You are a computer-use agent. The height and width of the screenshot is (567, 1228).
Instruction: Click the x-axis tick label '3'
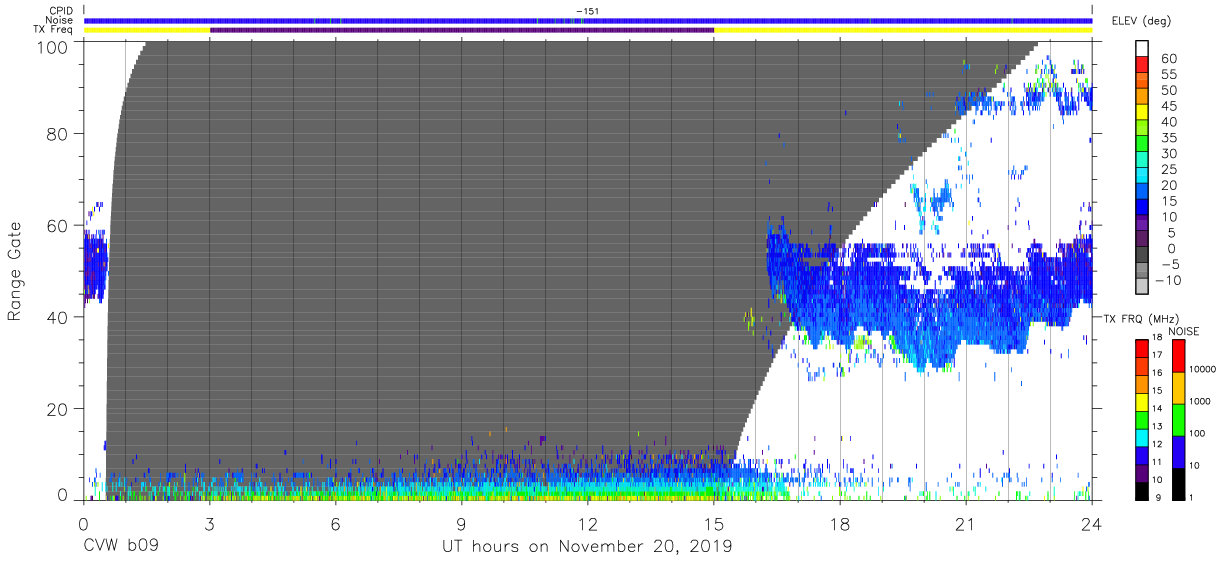click(210, 523)
